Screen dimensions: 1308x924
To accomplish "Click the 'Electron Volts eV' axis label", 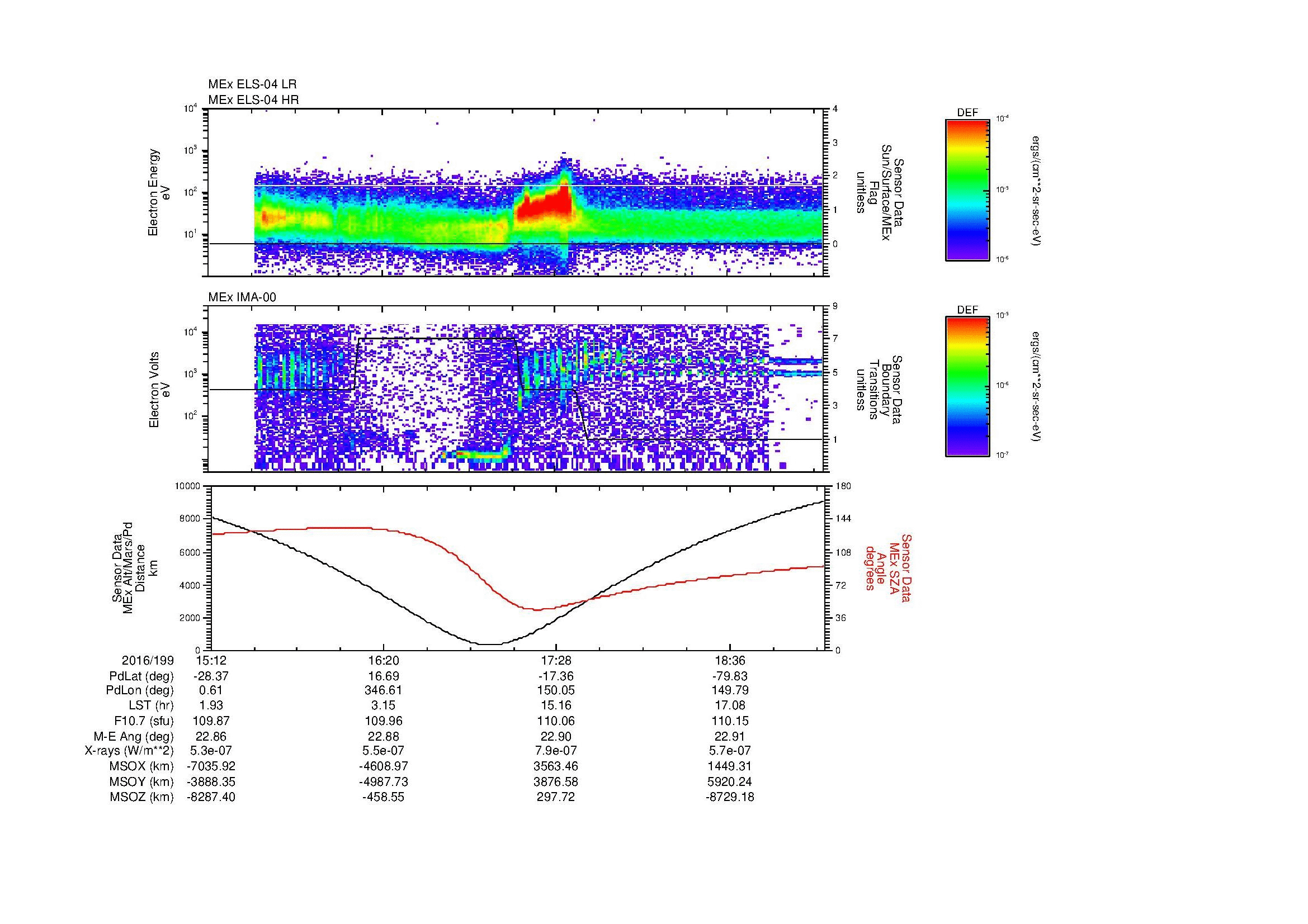I will click(x=159, y=390).
